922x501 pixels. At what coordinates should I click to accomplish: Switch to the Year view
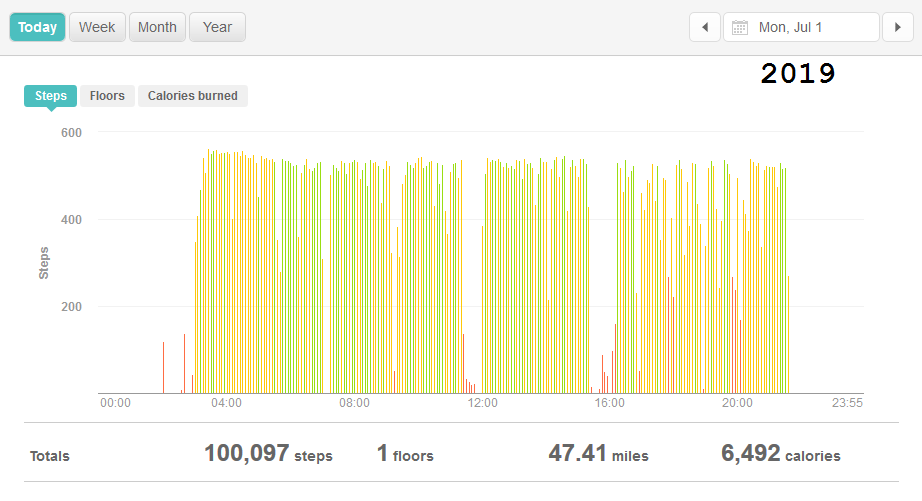click(217, 27)
